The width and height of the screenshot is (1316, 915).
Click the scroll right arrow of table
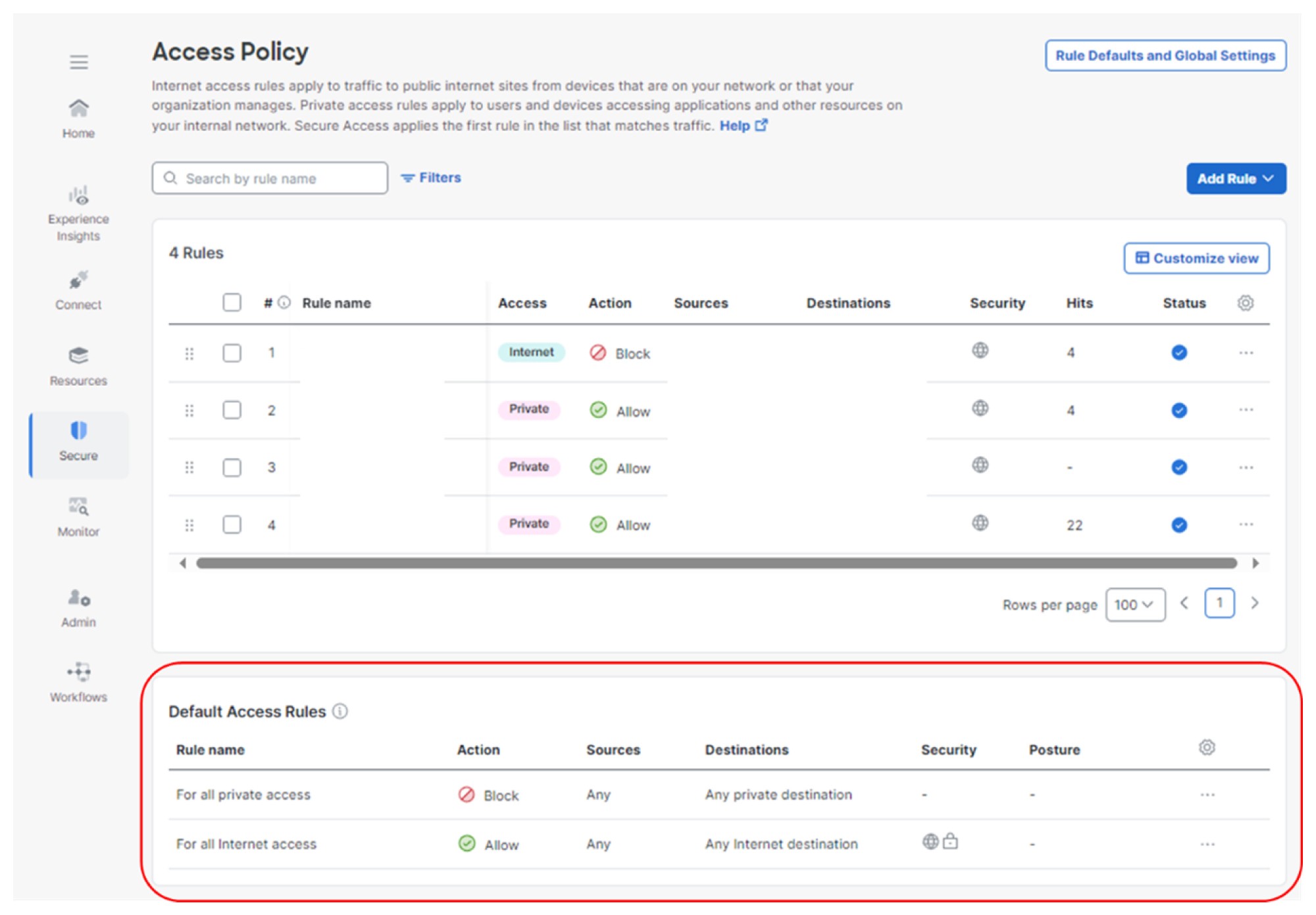1255,563
